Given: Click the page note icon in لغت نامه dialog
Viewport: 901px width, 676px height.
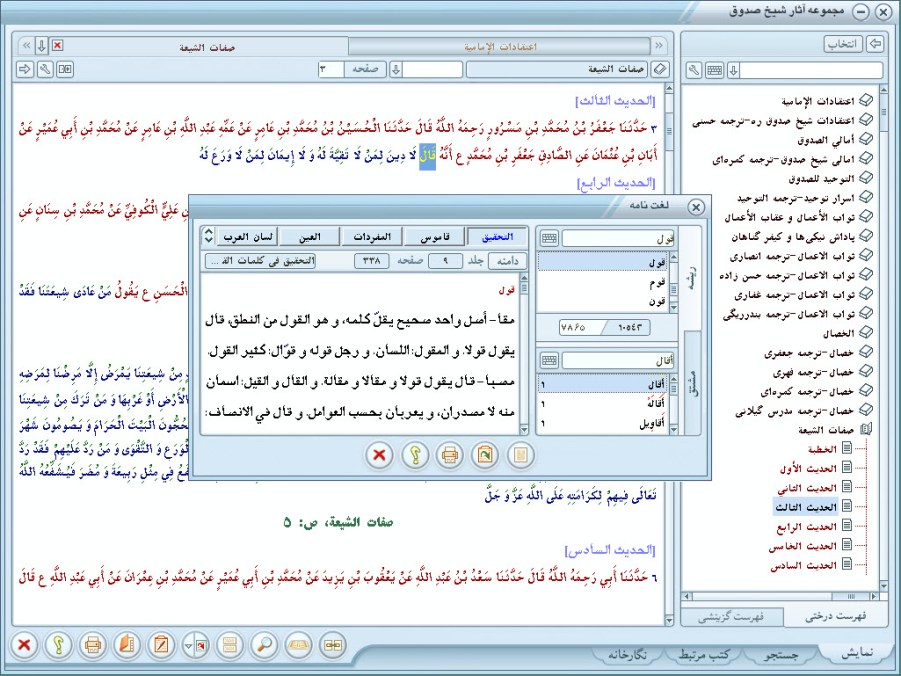Looking at the screenshot, I should (x=520, y=455).
